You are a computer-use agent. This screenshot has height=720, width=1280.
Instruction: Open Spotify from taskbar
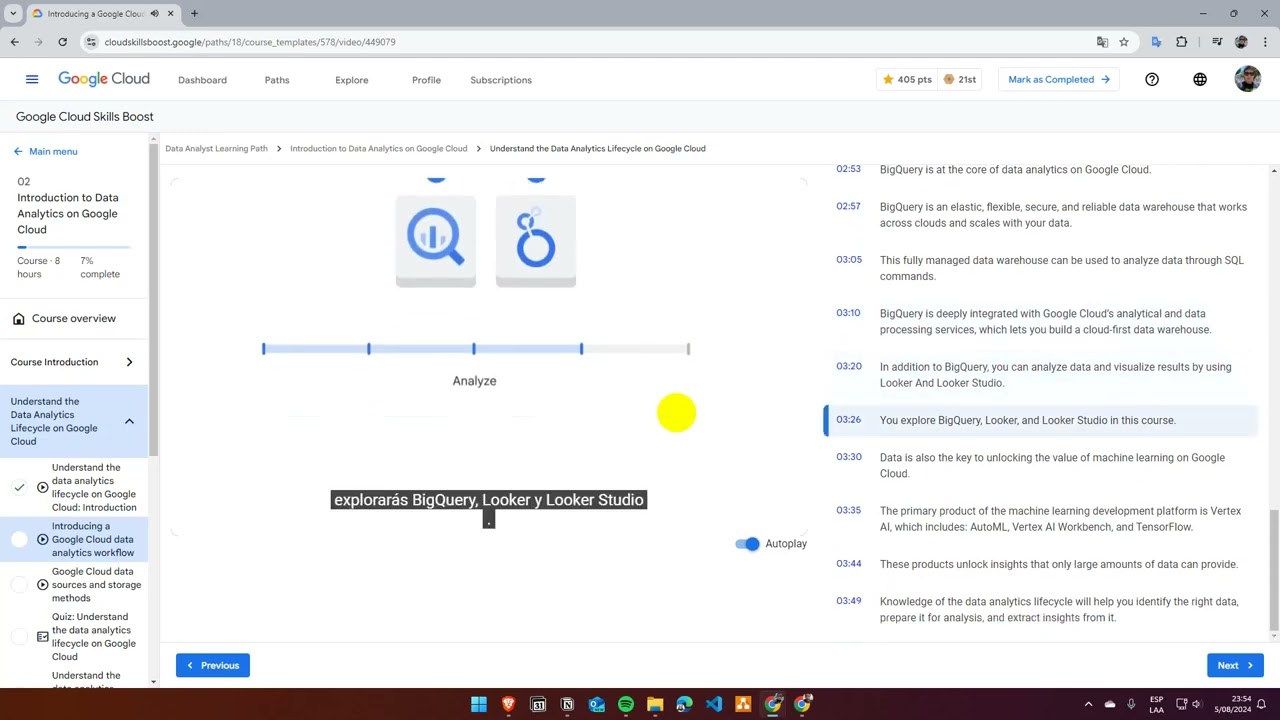[626, 704]
